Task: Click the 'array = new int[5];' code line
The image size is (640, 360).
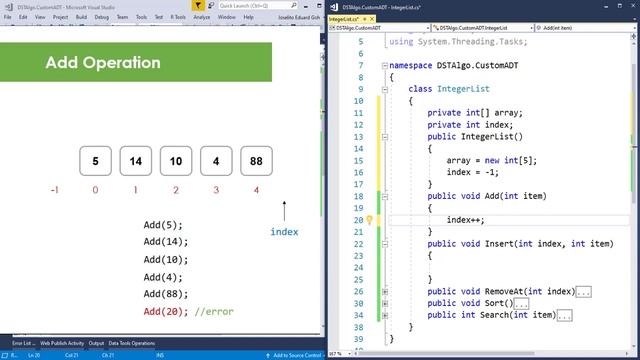Action: (492, 161)
